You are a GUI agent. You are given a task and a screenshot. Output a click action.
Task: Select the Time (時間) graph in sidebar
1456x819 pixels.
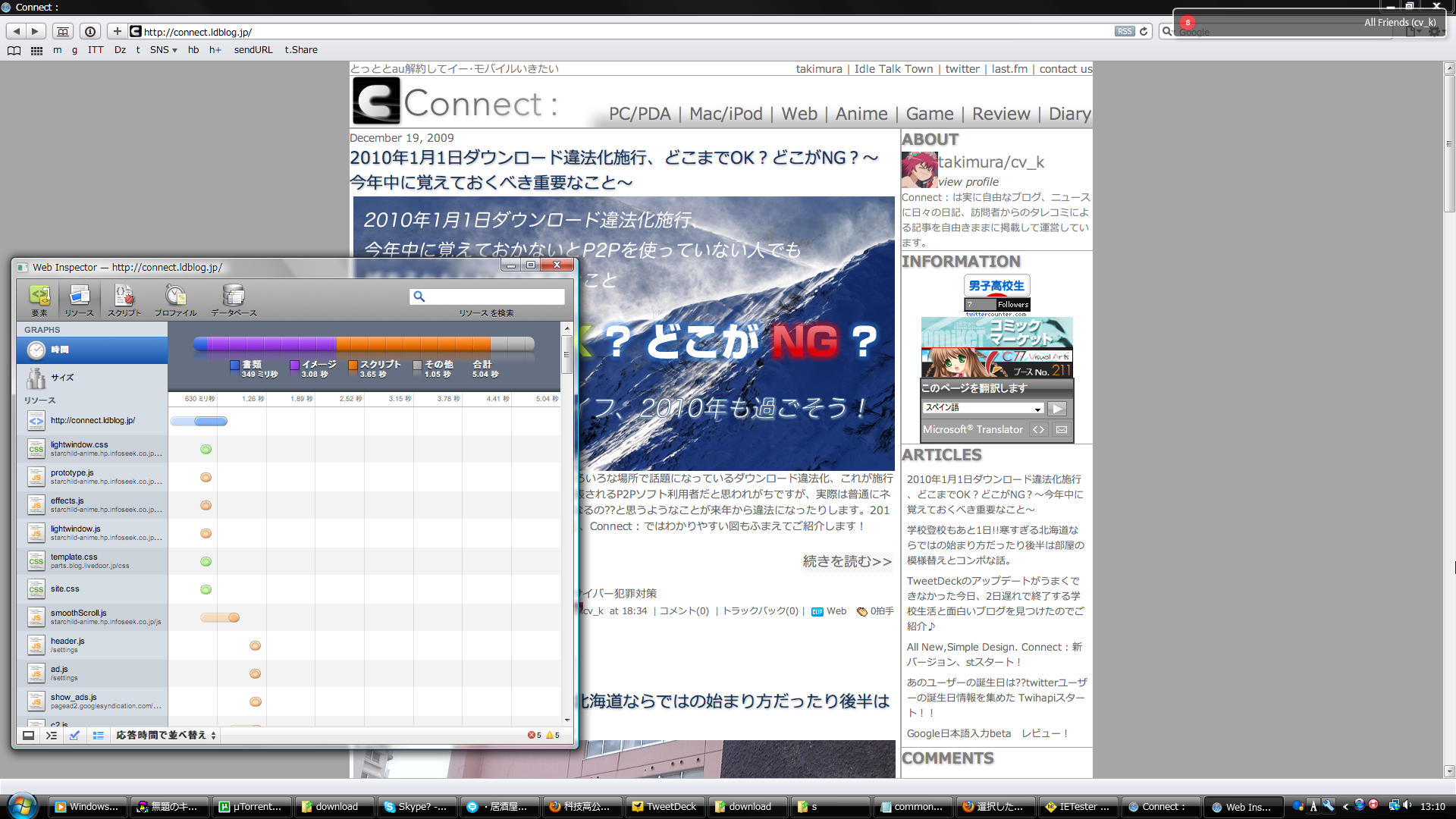[92, 350]
